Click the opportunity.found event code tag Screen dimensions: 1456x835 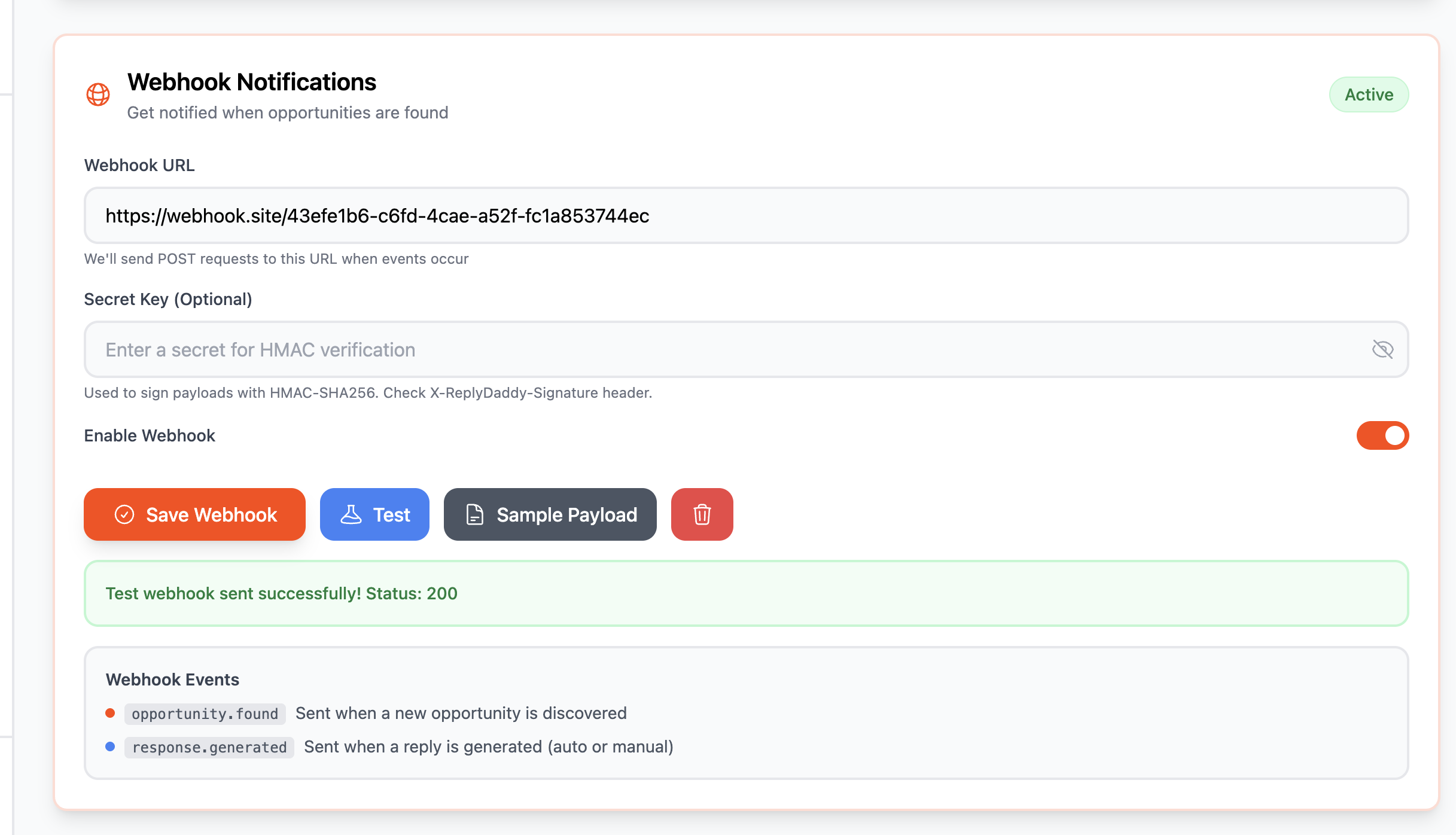pyautogui.click(x=205, y=714)
